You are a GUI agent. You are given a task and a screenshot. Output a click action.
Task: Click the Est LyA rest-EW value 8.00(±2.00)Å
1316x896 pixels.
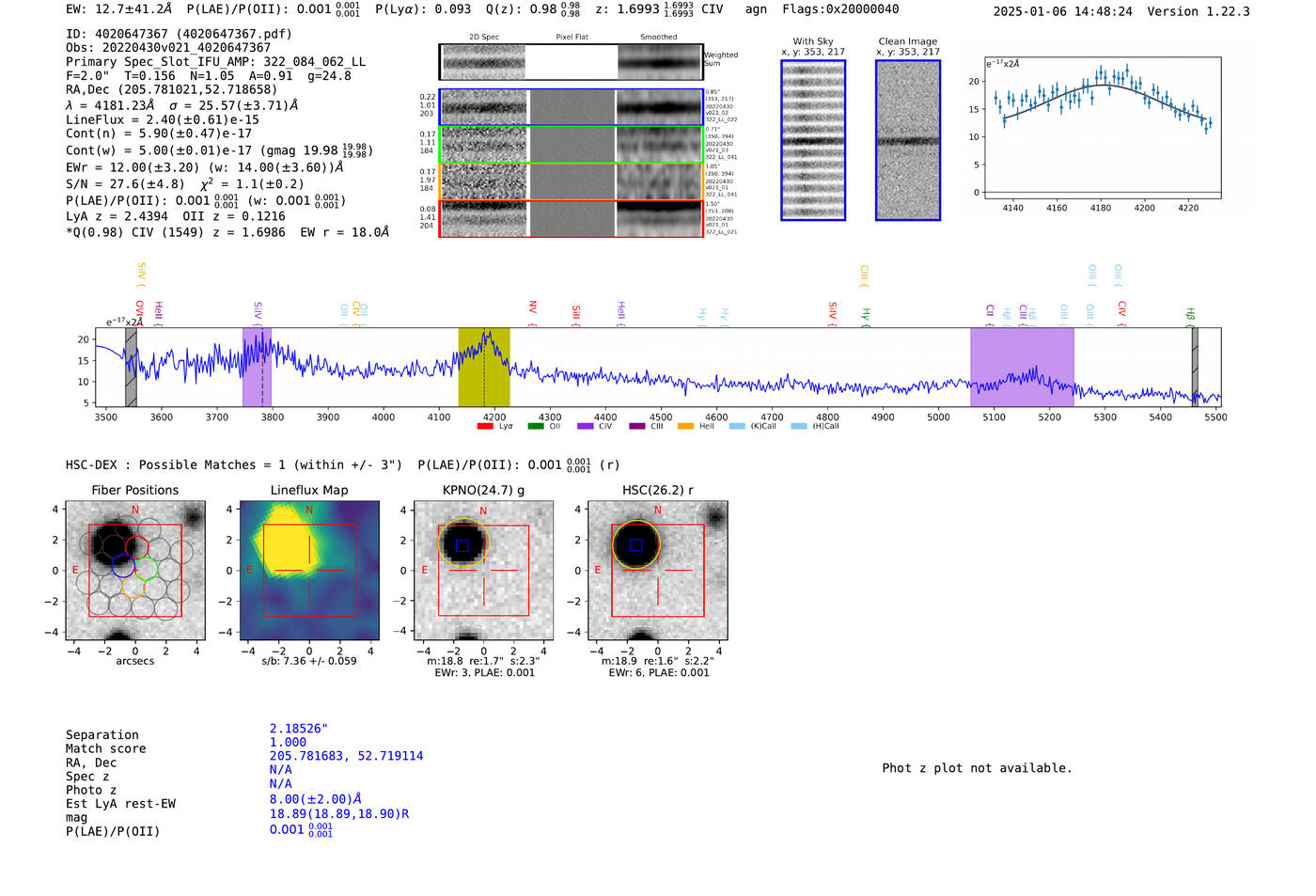[x=316, y=799]
